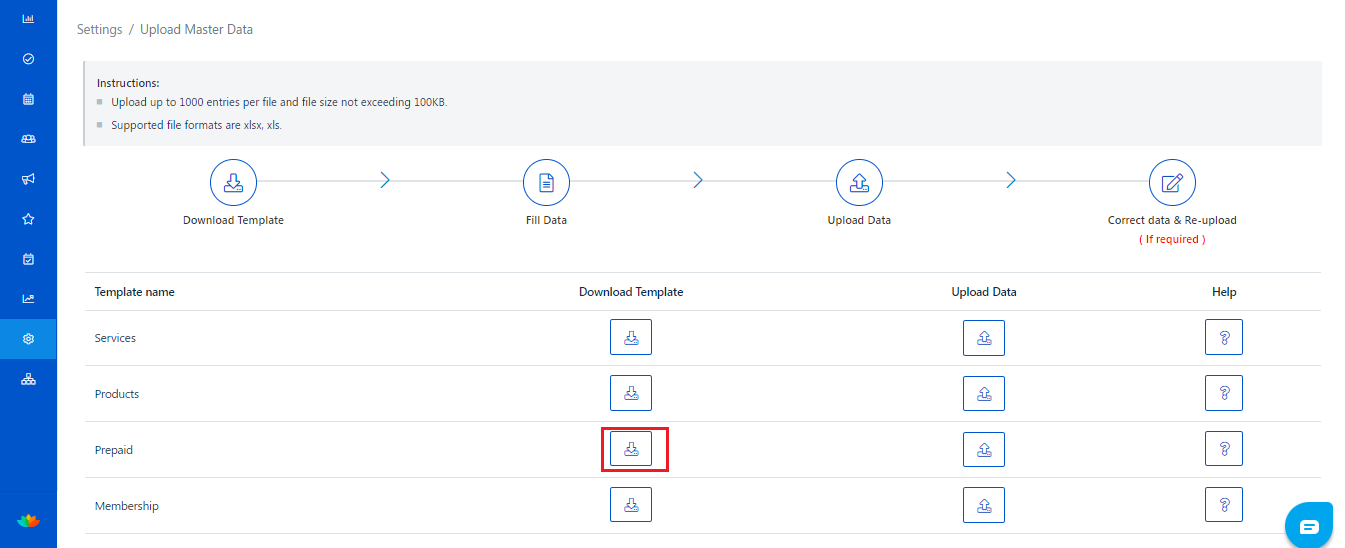The image size is (1345, 548).
Task: Click the Upload Data step label
Action: pos(859,220)
